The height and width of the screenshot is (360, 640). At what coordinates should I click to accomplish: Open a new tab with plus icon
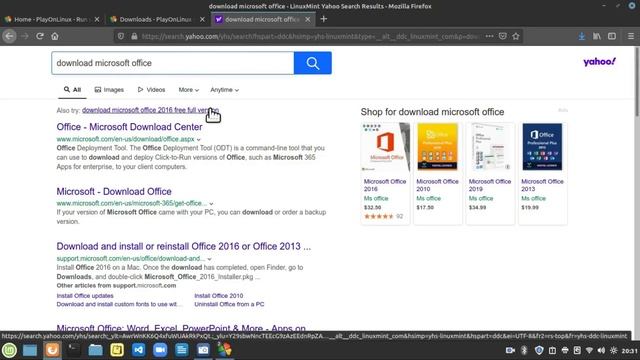[324, 19]
